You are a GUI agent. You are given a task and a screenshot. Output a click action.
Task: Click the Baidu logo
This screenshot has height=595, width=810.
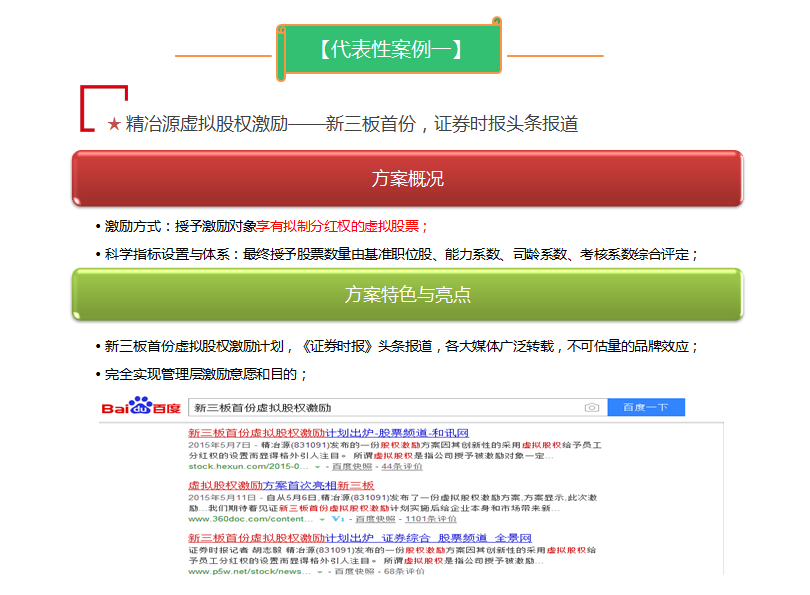[141, 406]
